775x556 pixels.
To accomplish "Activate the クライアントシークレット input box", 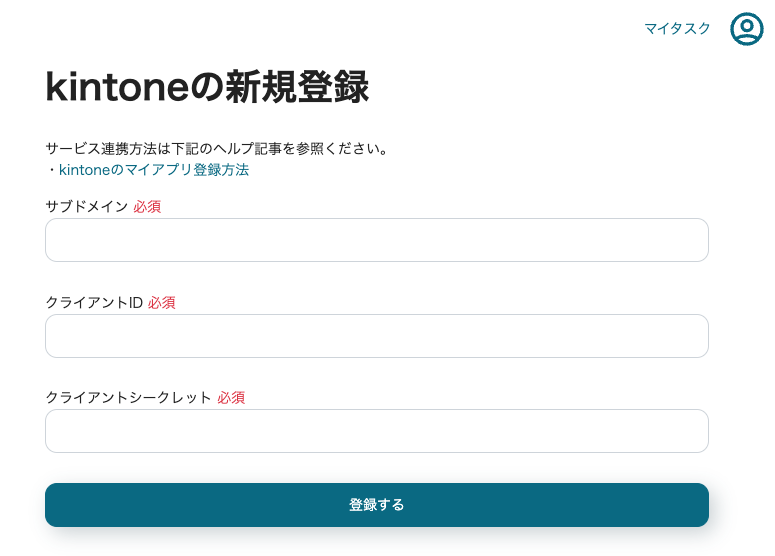I will point(377,431).
